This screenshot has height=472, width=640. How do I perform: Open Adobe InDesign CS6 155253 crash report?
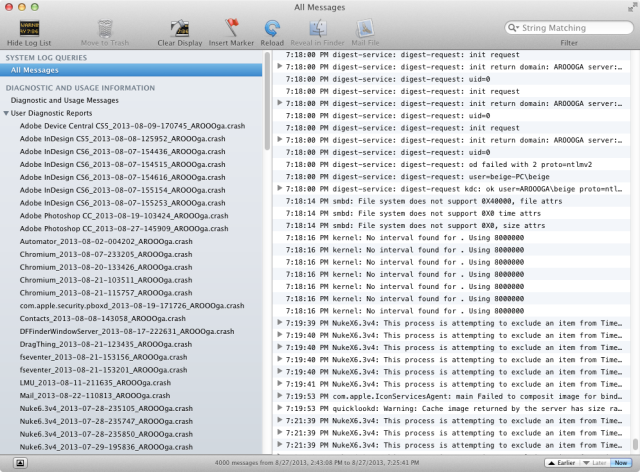point(122,203)
